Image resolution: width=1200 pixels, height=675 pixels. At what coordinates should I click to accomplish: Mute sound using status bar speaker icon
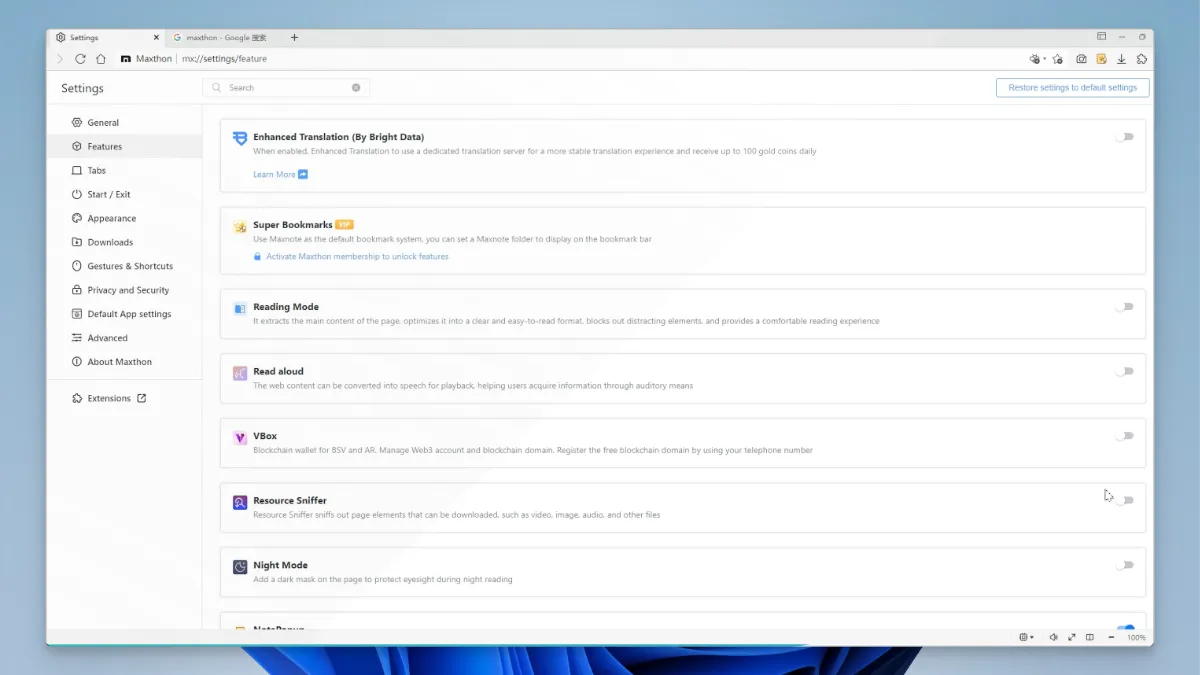1053,637
